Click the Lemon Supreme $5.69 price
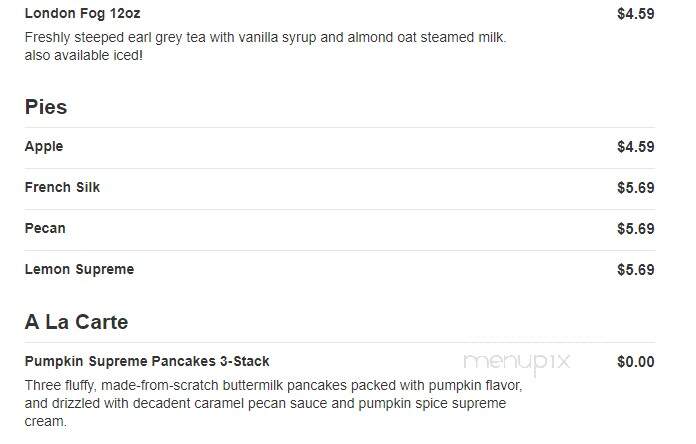This screenshot has height=444, width=696. click(x=636, y=270)
